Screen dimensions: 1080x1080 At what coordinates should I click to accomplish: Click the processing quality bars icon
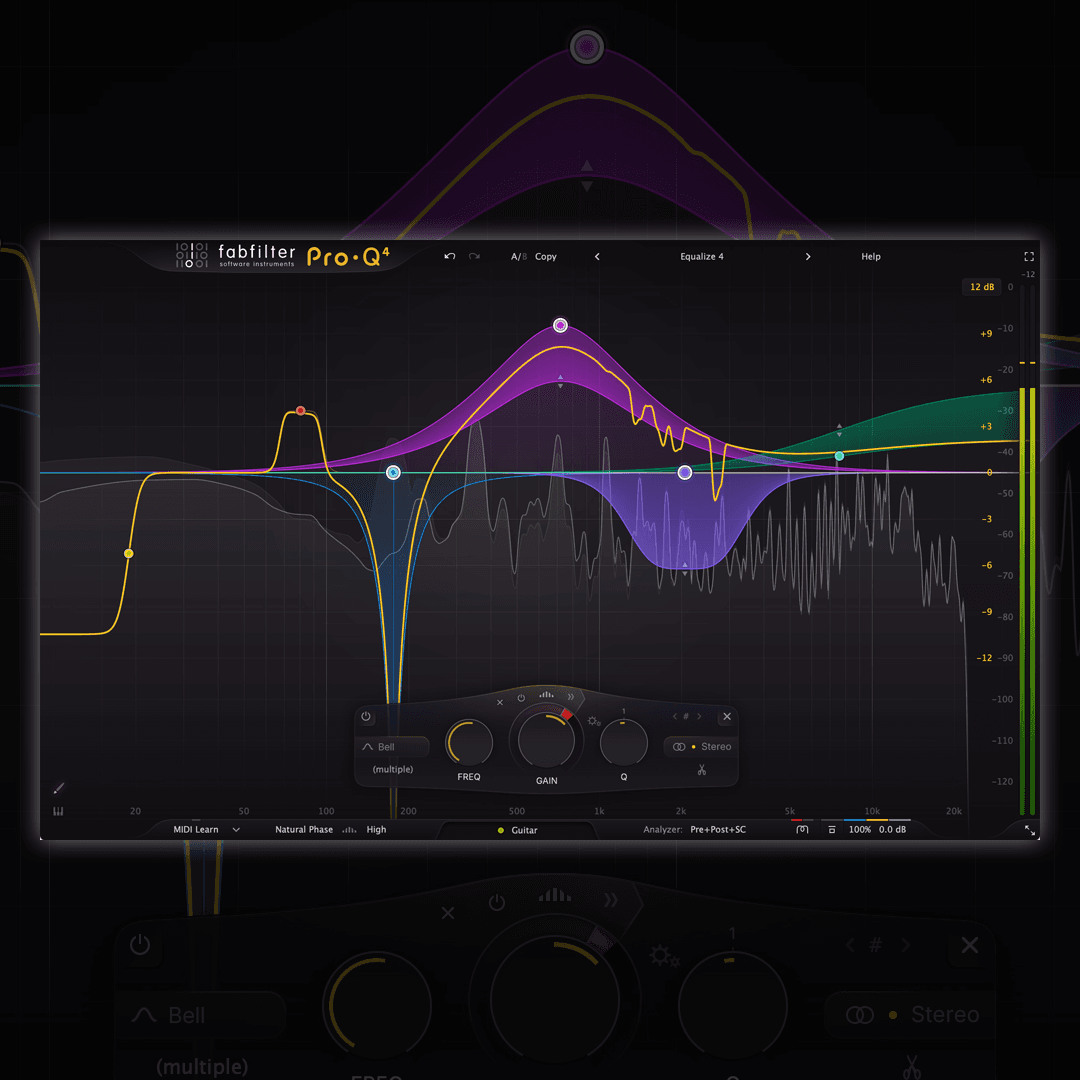(349, 830)
